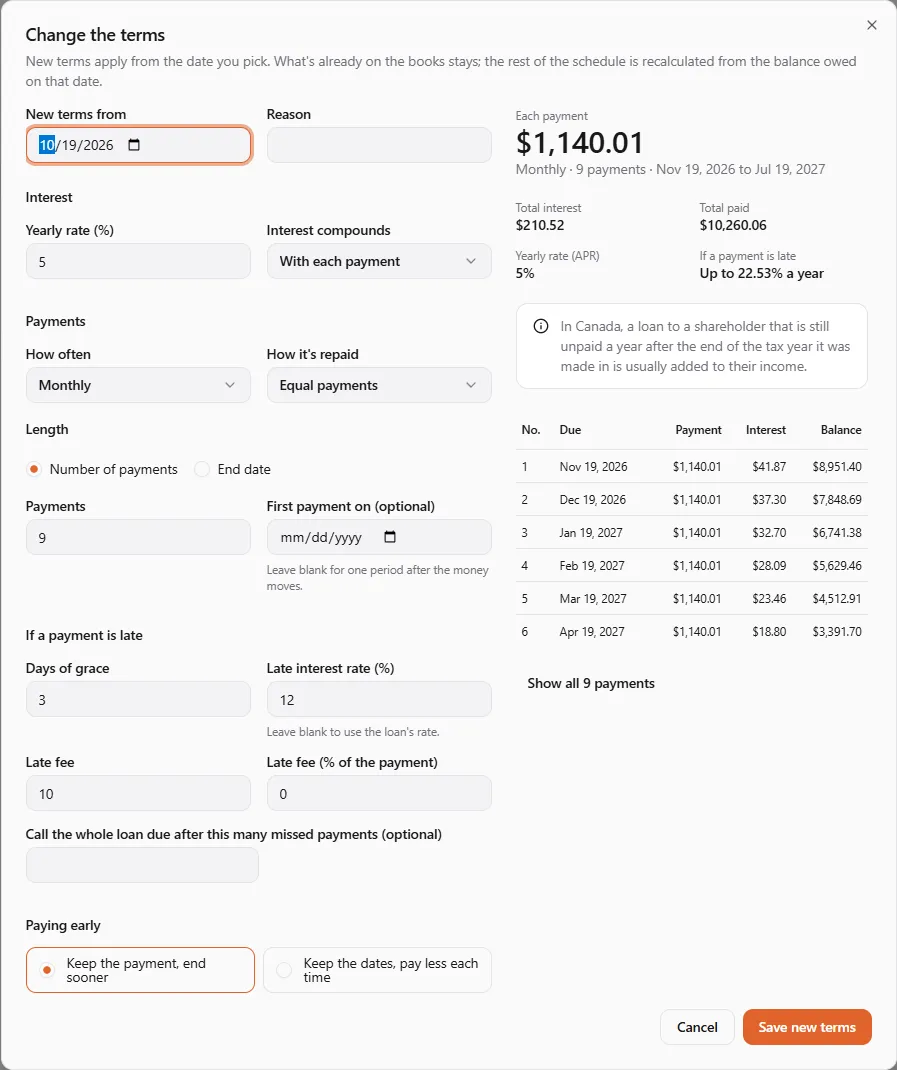Viewport: 897px width, 1070px height.
Task: Click the Payments count field
Action: pyautogui.click(x=138, y=537)
